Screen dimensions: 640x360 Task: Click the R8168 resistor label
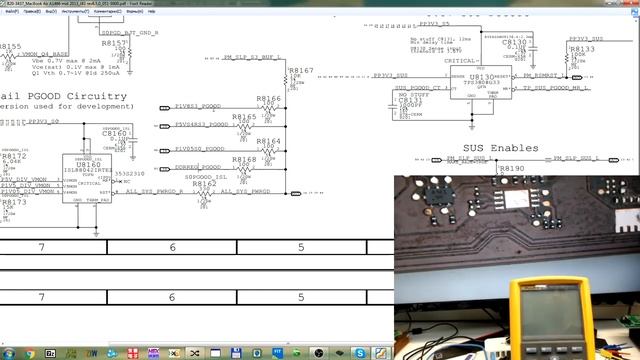point(244,159)
